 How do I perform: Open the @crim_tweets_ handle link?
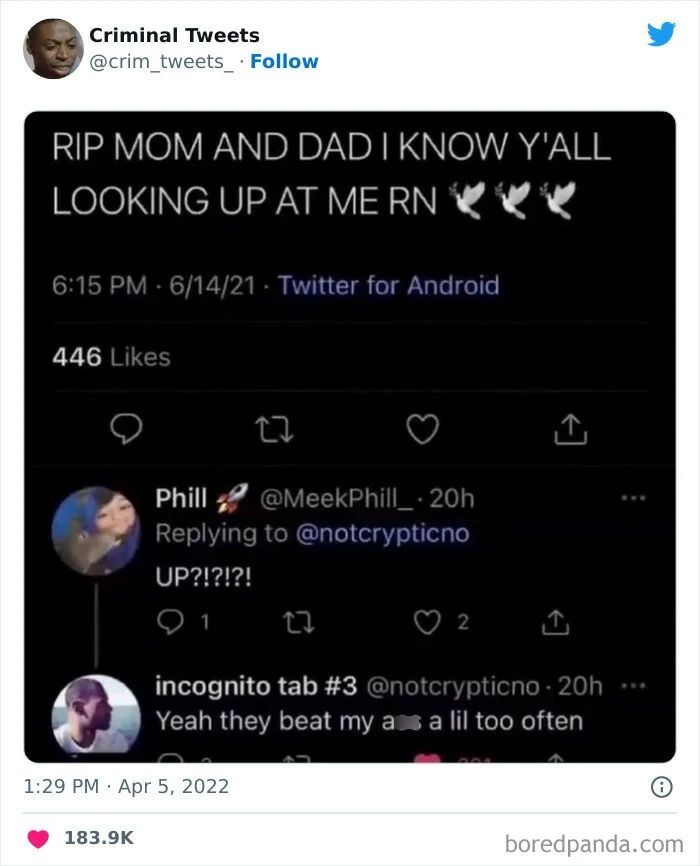pos(161,62)
